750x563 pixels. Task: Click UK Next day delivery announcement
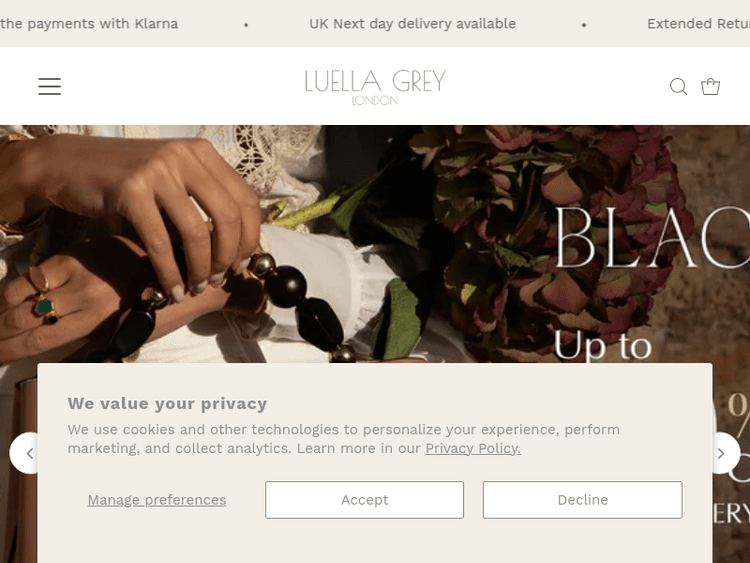[412, 24]
